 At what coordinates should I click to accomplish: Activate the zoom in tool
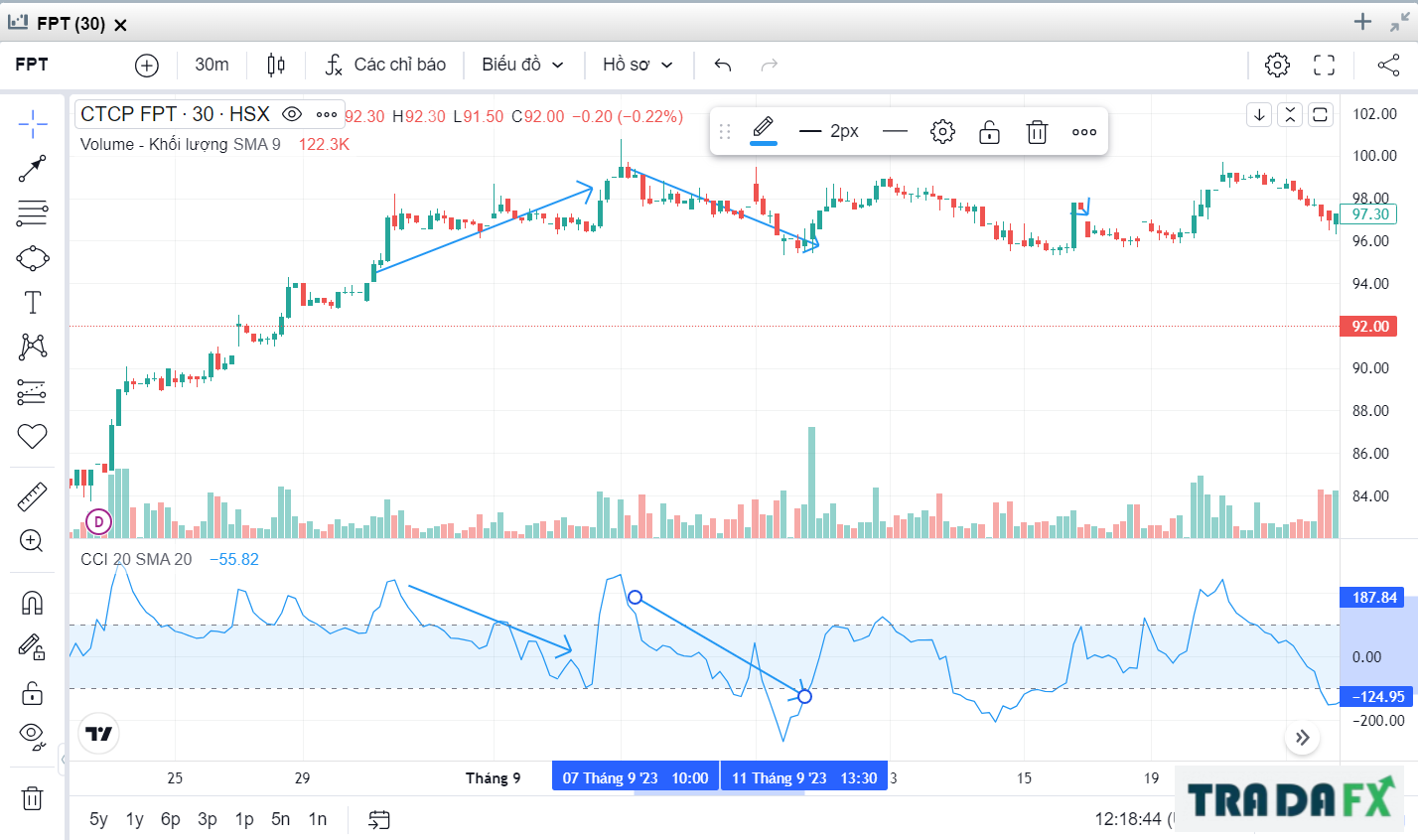33,541
